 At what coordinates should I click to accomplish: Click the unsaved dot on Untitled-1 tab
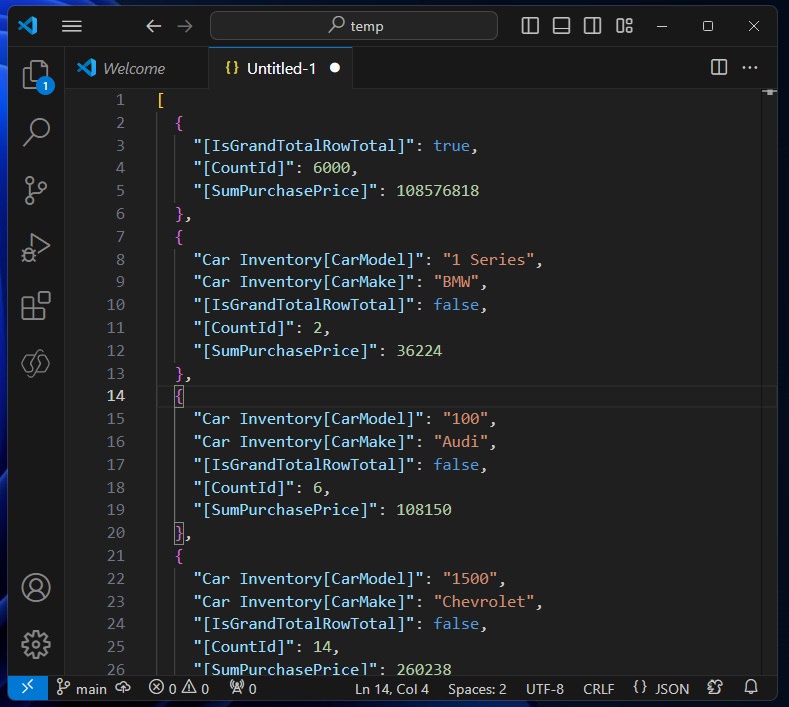[x=335, y=68]
